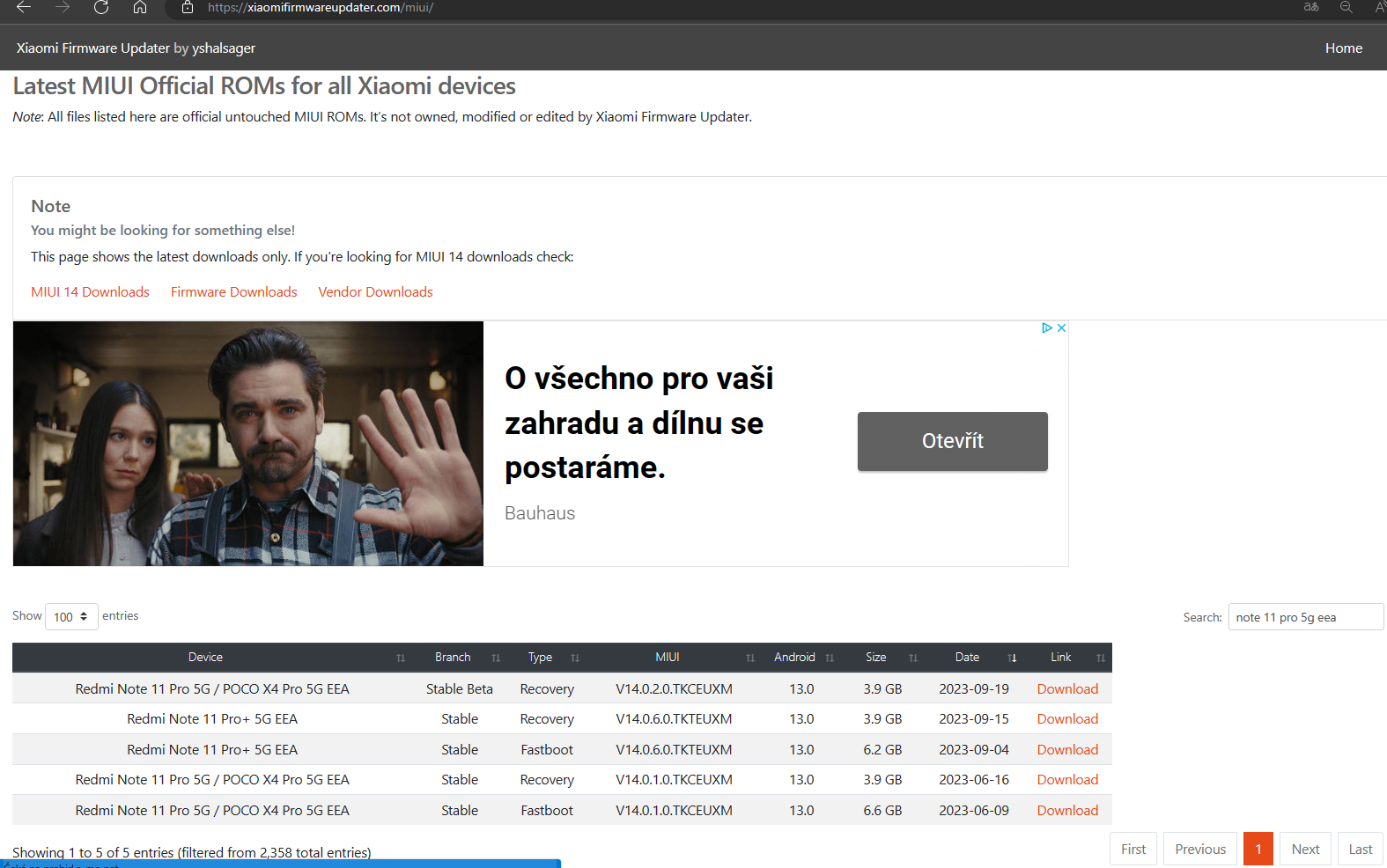Viewport: 1387px width, 868px height.
Task: Go to the Next results page
Action: pos(1304,850)
